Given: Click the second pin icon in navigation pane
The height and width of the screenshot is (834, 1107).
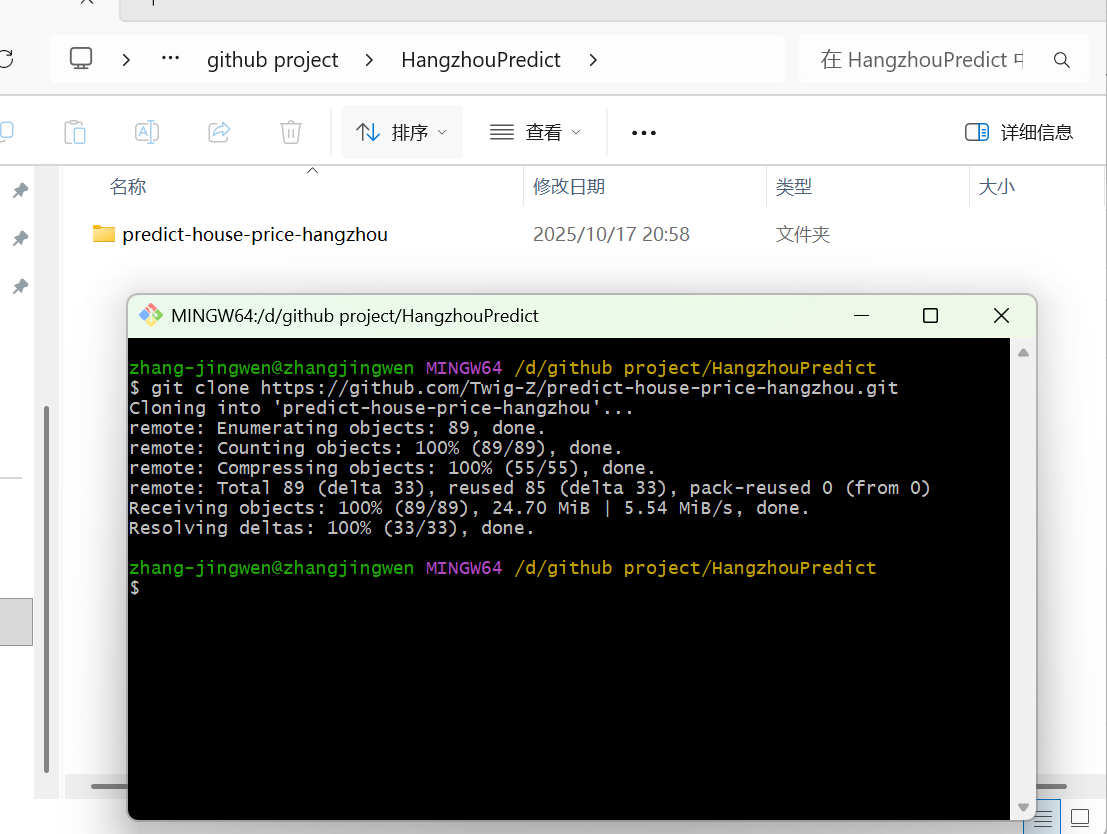Looking at the screenshot, I should tap(20, 238).
